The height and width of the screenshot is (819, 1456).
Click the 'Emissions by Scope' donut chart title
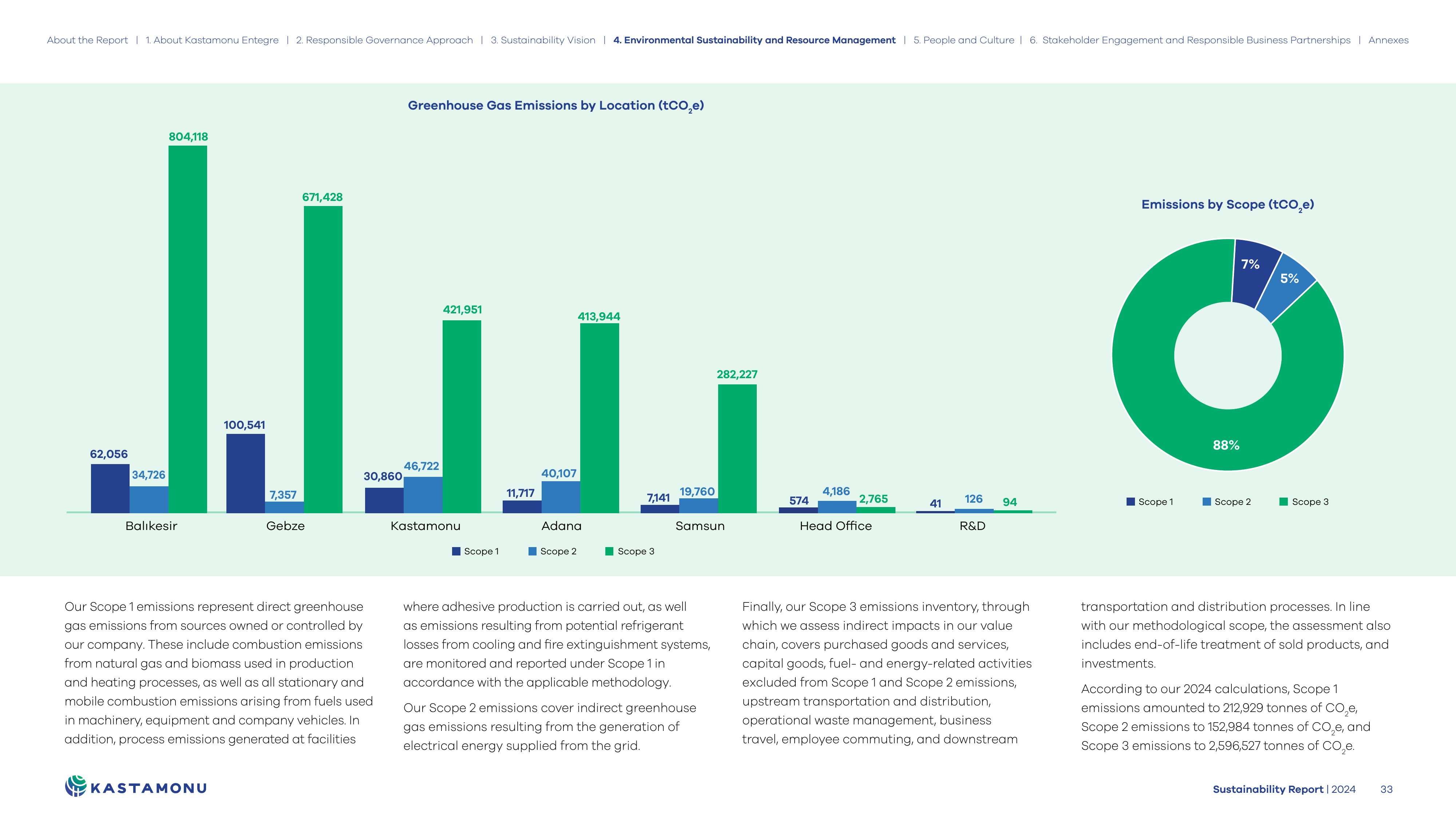click(x=1228, y=205)
